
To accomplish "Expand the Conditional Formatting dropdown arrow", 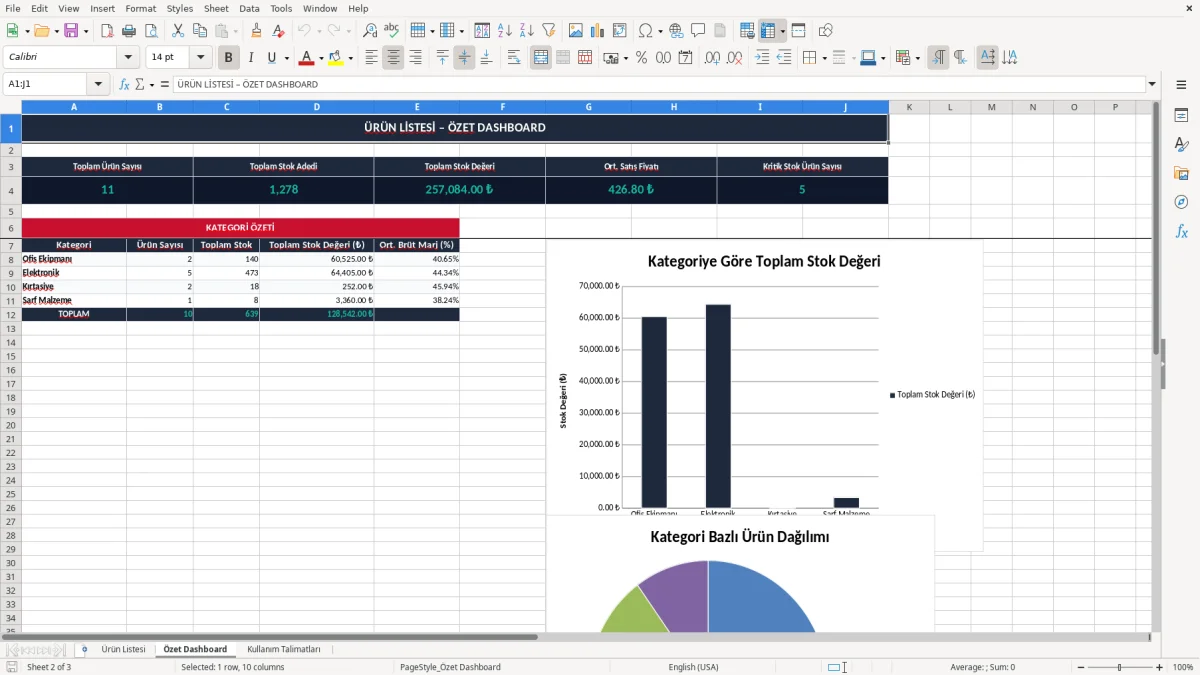I will (917, 58).
